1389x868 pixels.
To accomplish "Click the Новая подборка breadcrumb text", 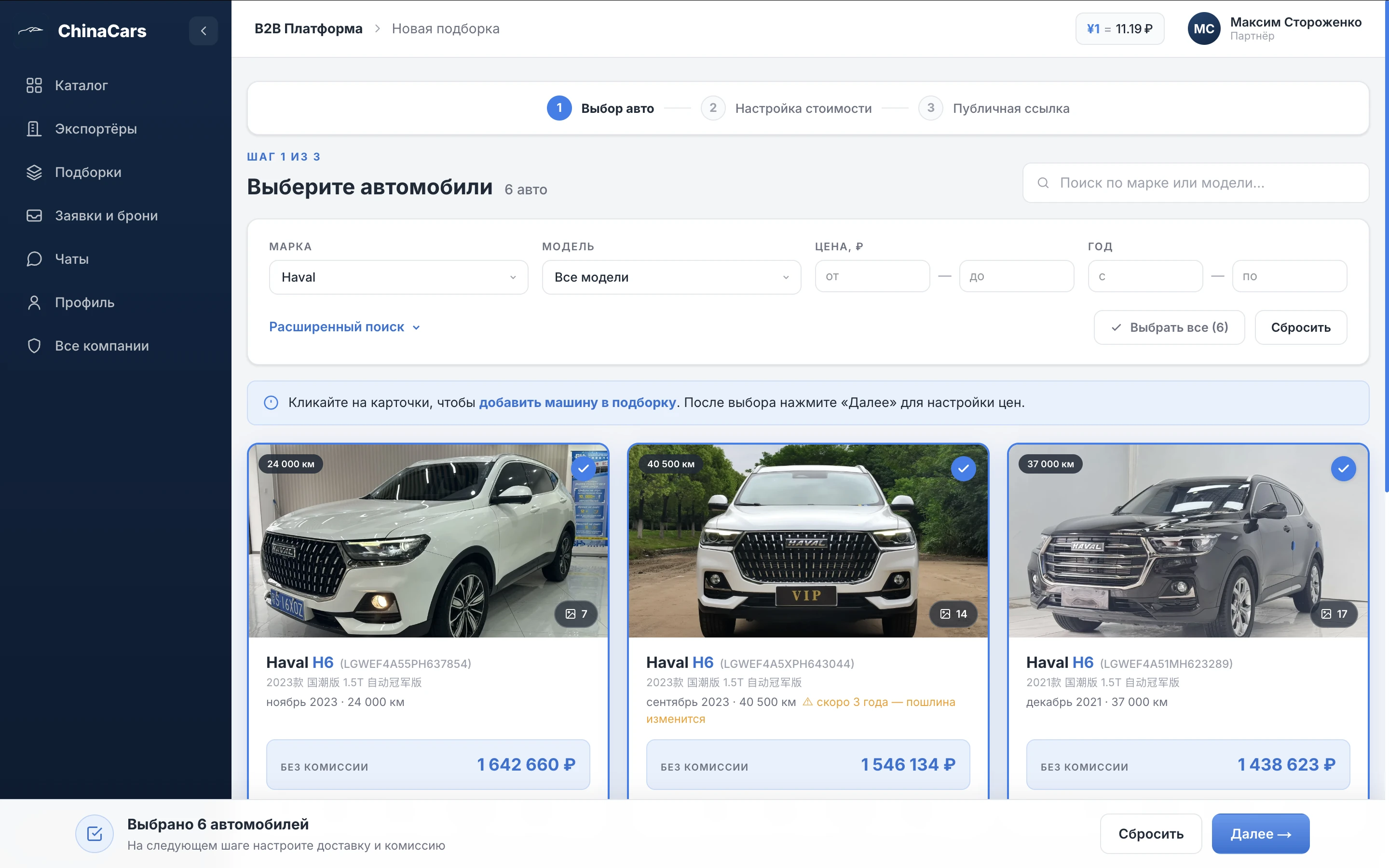I will (x=446, y=29).
